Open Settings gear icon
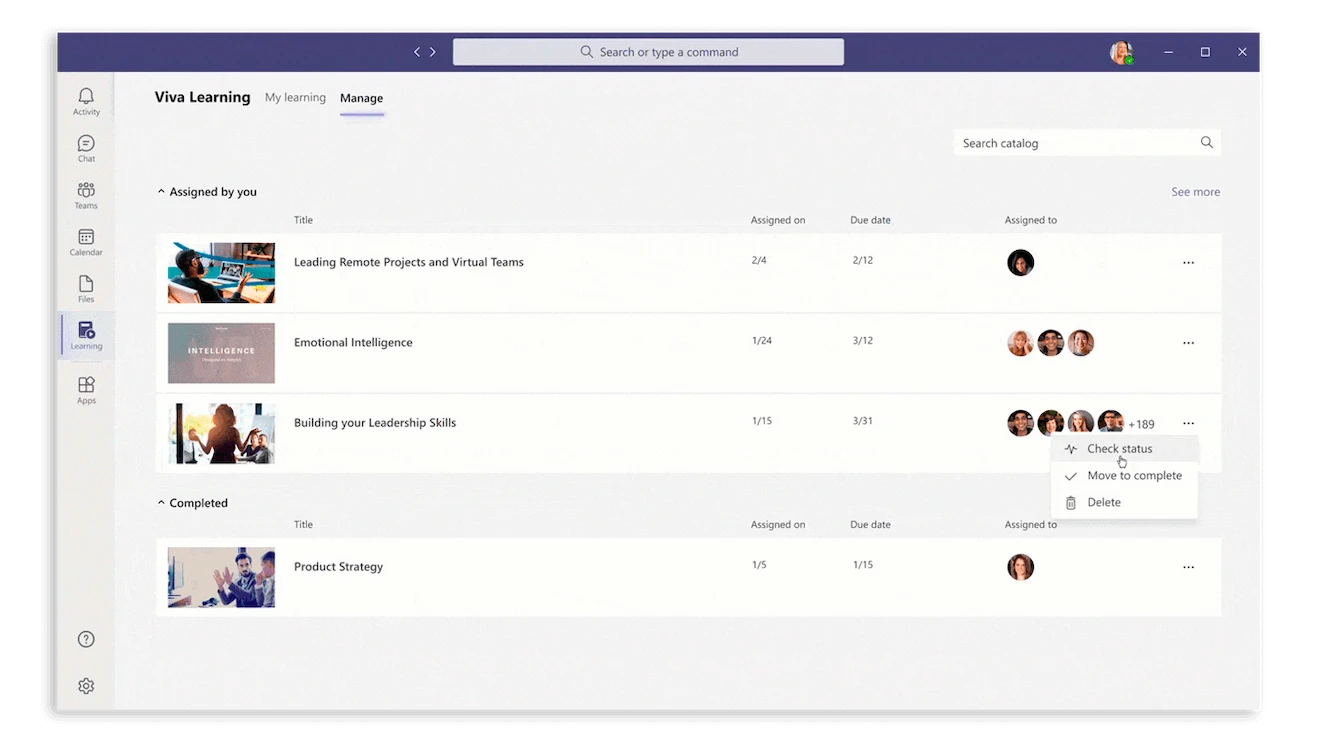The width and height of the screenshot is (1320, 743). point(86,686)
